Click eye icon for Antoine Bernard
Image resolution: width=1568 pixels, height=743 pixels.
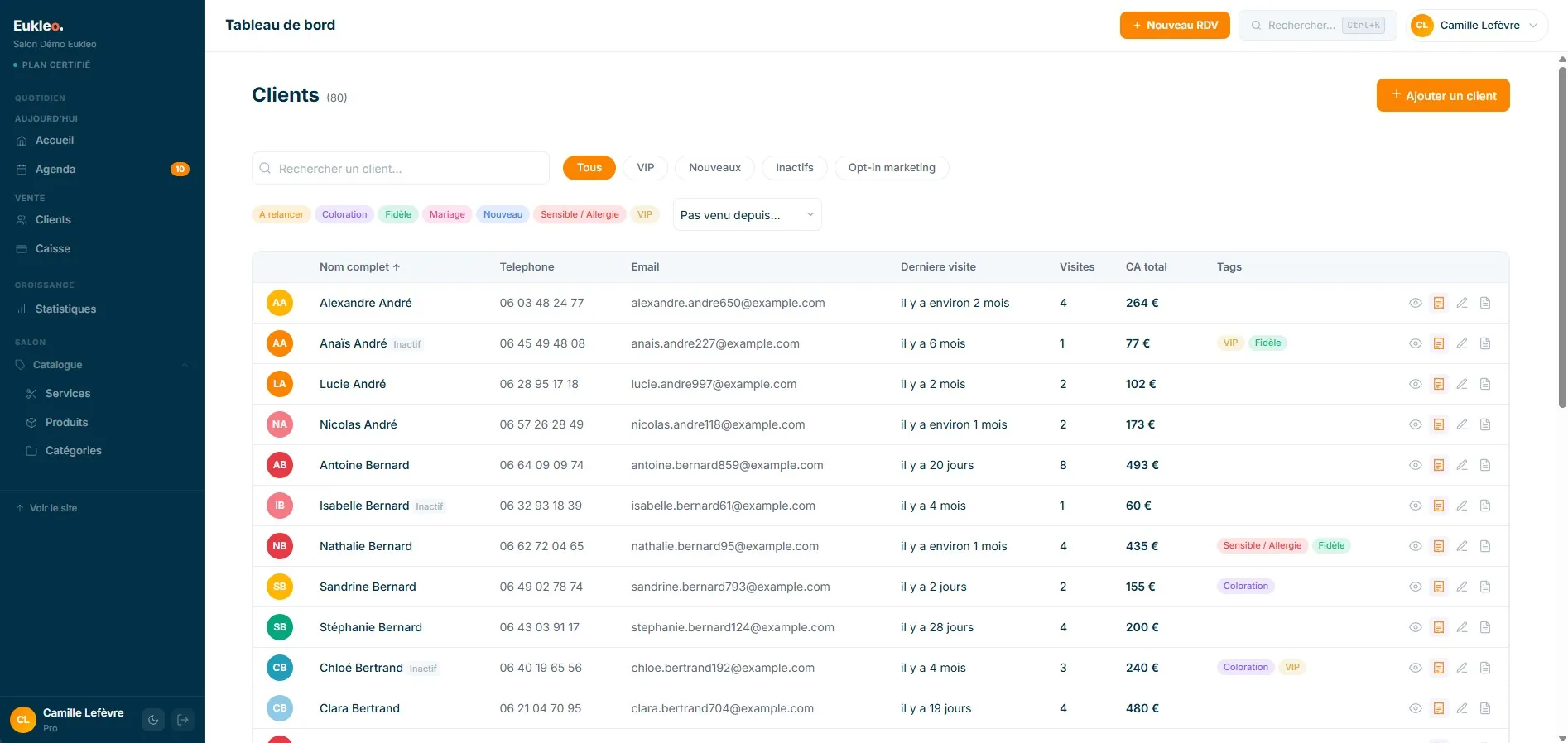coord(1416,465)
